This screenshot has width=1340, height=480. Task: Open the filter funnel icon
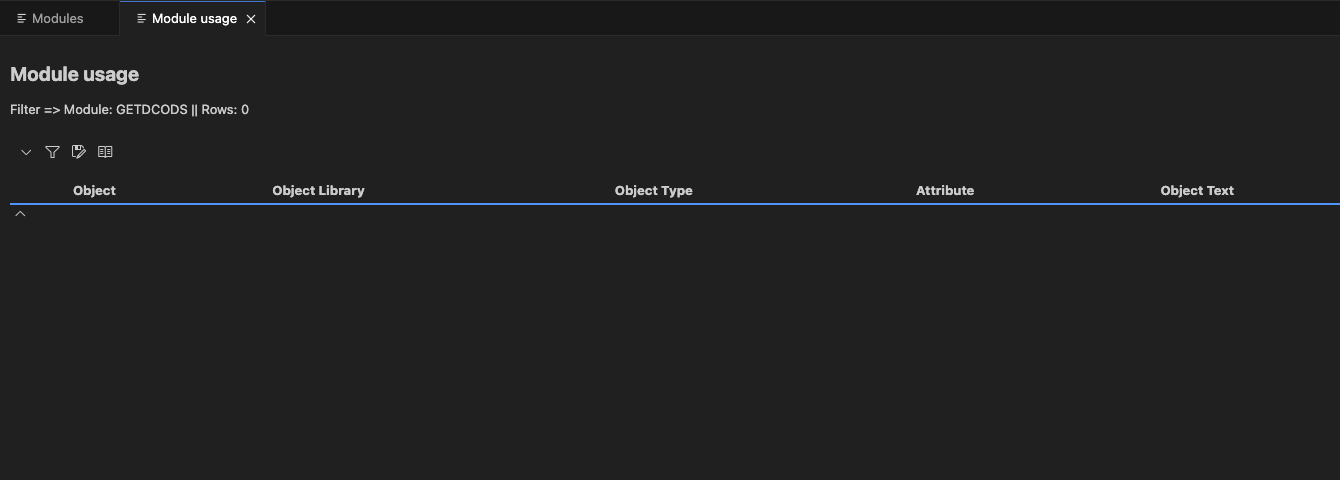point(53,152)
